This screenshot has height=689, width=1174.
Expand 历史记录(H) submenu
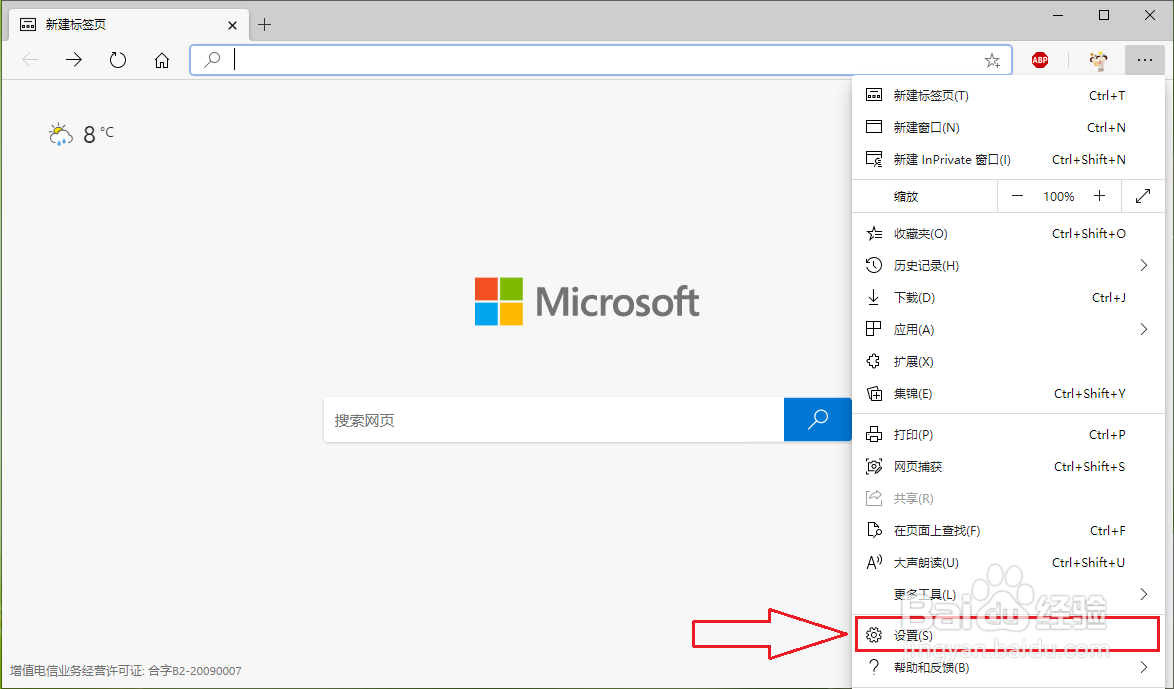coord(1009,266)
